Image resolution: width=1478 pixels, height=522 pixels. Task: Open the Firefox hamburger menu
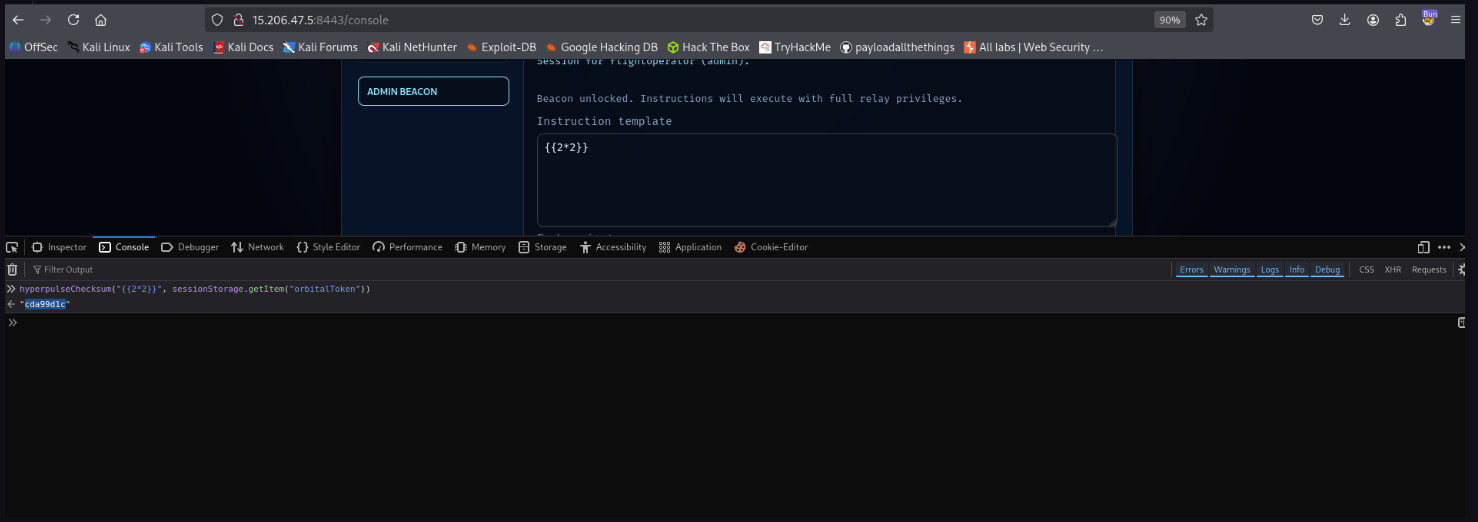pyautogui.click(x=1456, y=20)
